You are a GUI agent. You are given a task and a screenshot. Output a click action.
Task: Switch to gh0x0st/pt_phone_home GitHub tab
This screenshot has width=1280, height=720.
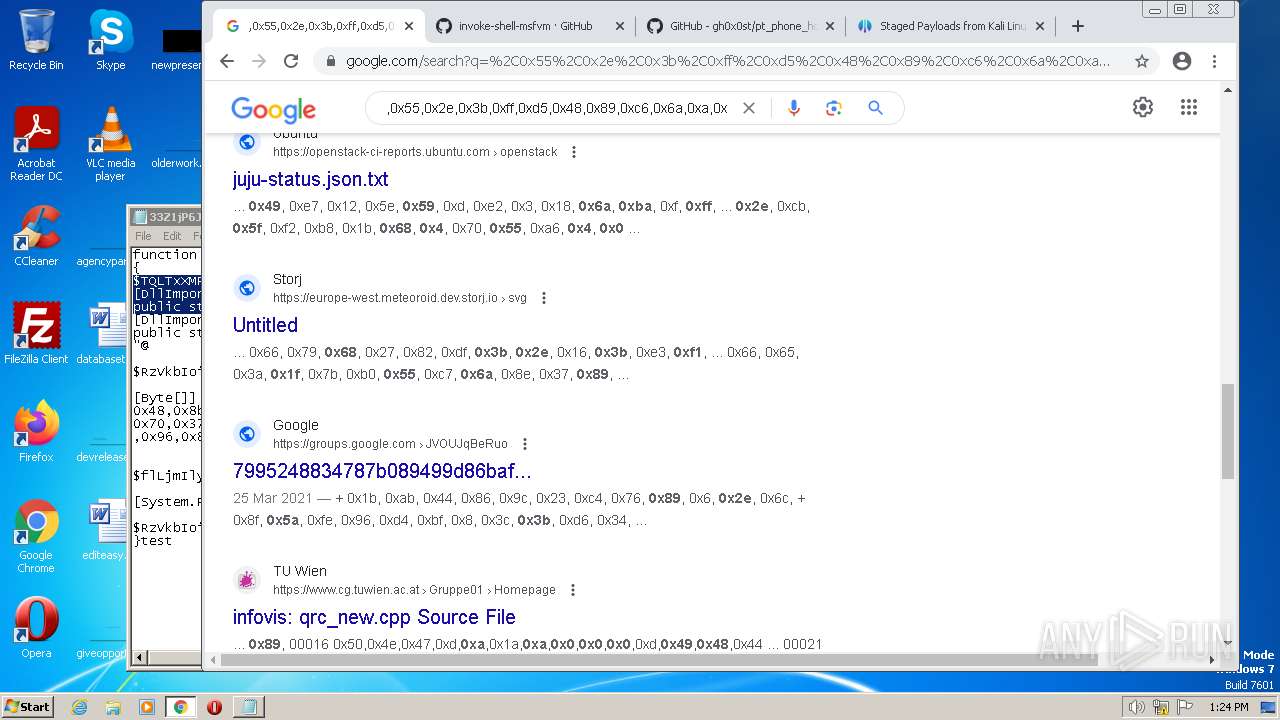pos(740,26)
